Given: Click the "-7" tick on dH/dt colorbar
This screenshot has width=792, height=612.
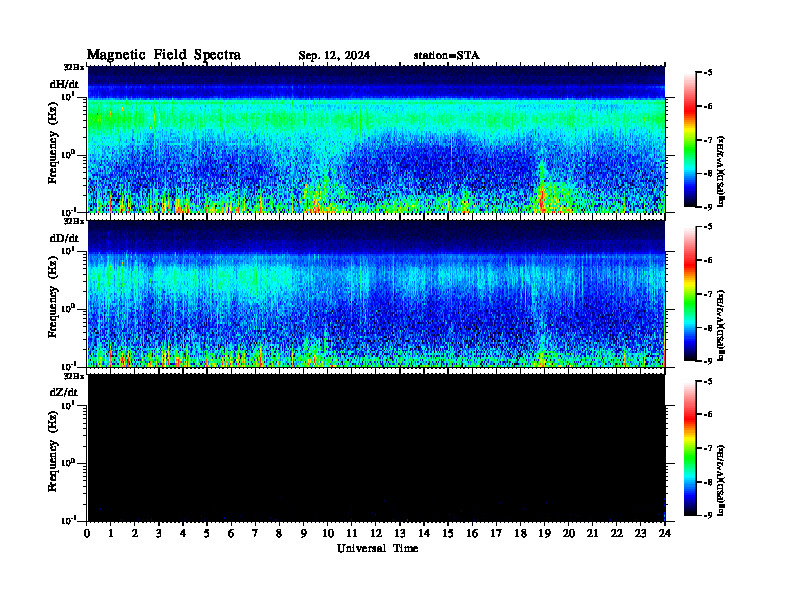Looking at the screenshot, I should 708,139.
